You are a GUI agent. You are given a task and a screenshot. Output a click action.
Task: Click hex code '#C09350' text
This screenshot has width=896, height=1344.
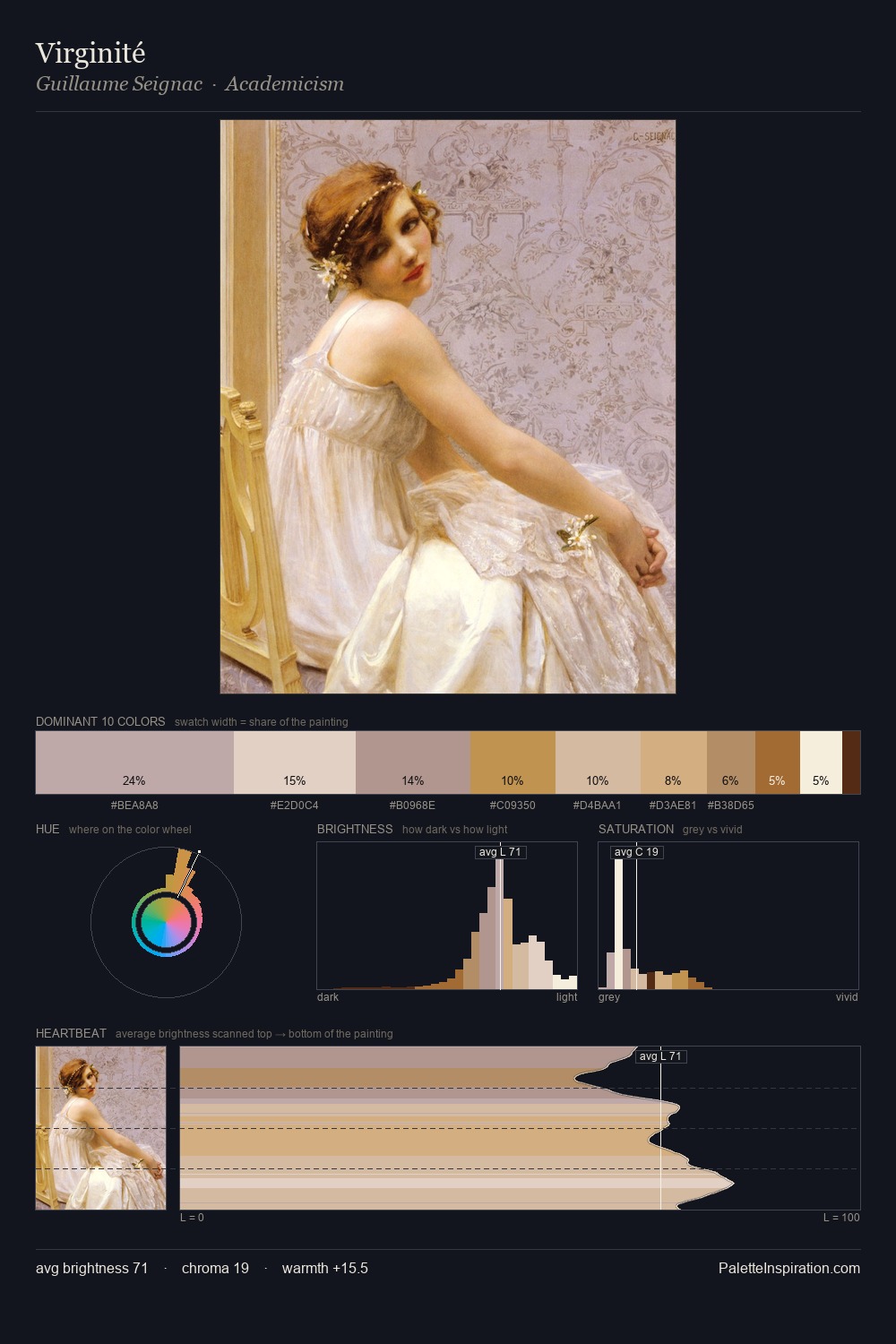tap(513, 806)
